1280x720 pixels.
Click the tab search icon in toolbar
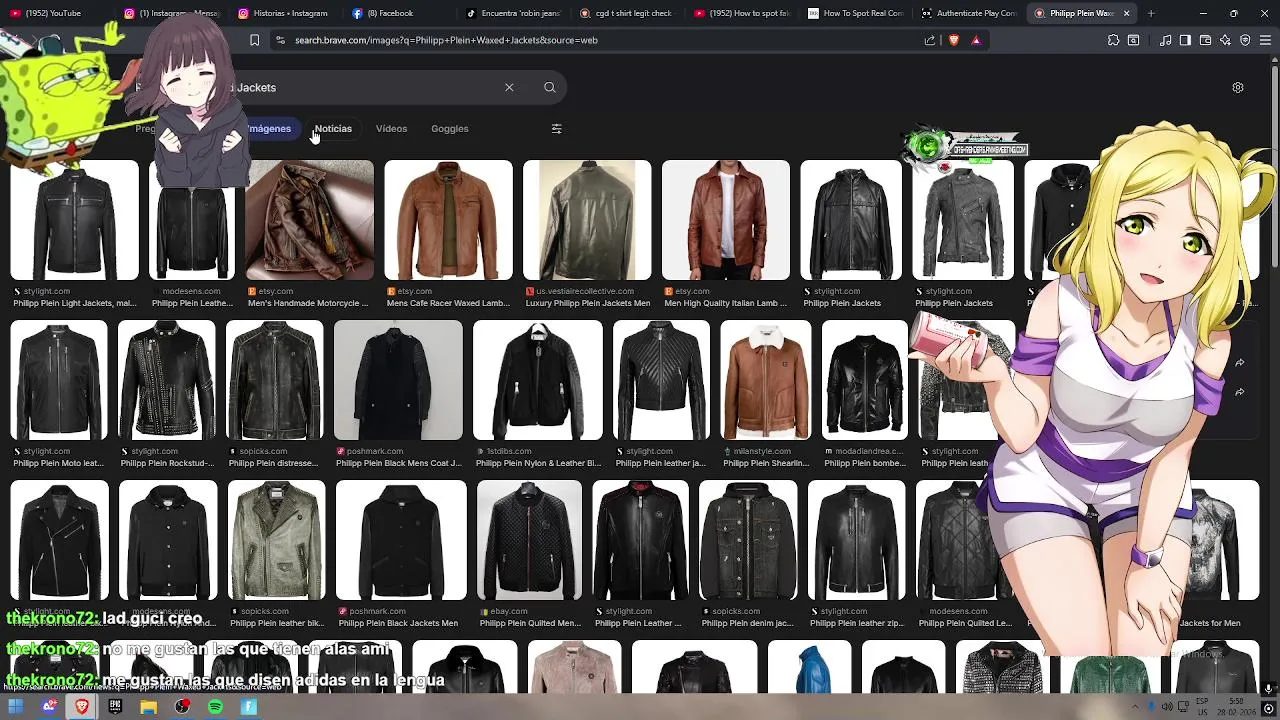1133,40
